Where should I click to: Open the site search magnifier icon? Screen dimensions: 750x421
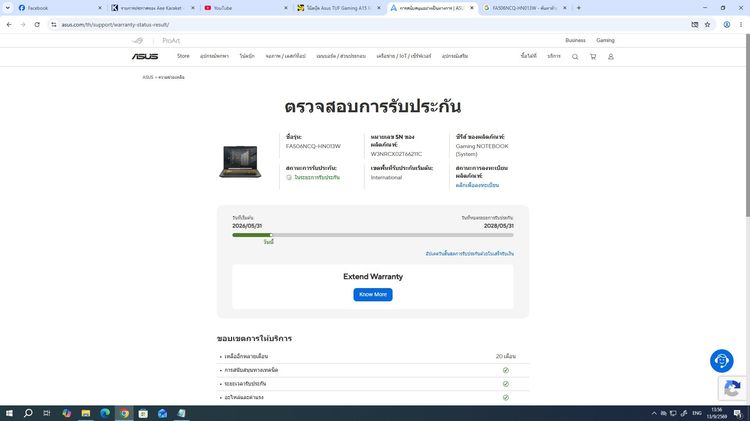575,56
